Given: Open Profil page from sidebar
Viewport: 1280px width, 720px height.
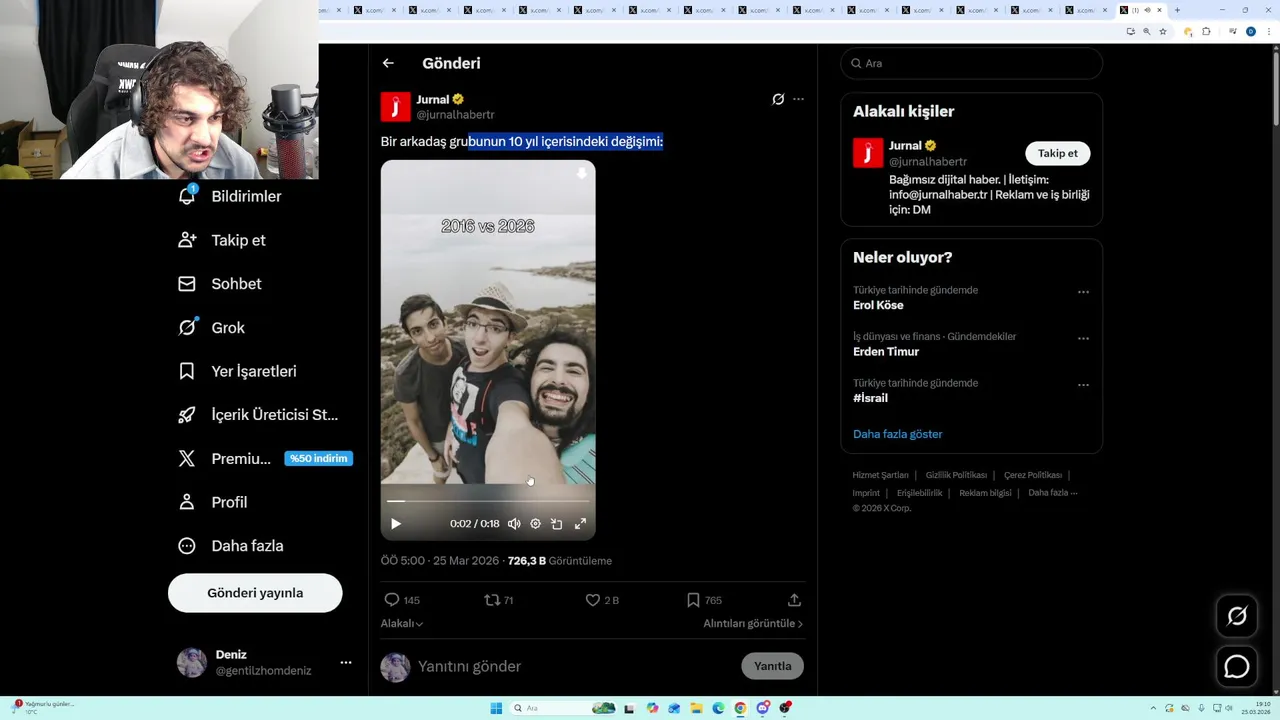Looking at the screenshot, I should point(212,502).
